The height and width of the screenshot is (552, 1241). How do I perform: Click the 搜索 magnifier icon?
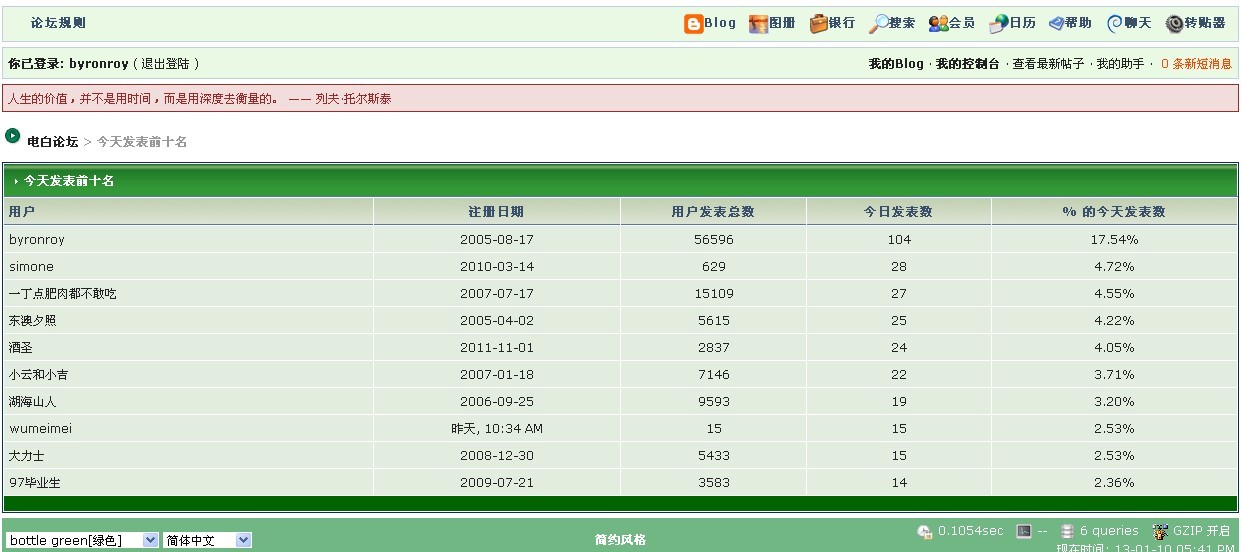pyautogui.click(x=878, y=24)
